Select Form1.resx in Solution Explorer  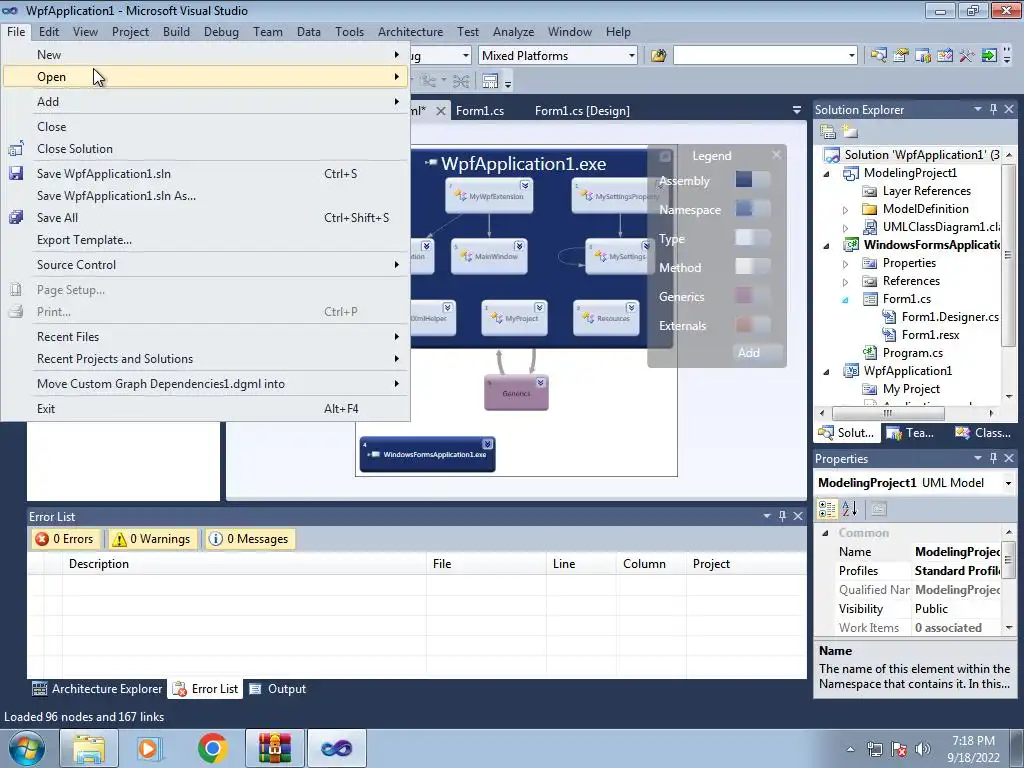pyautogui.click(x=930, y=335)
